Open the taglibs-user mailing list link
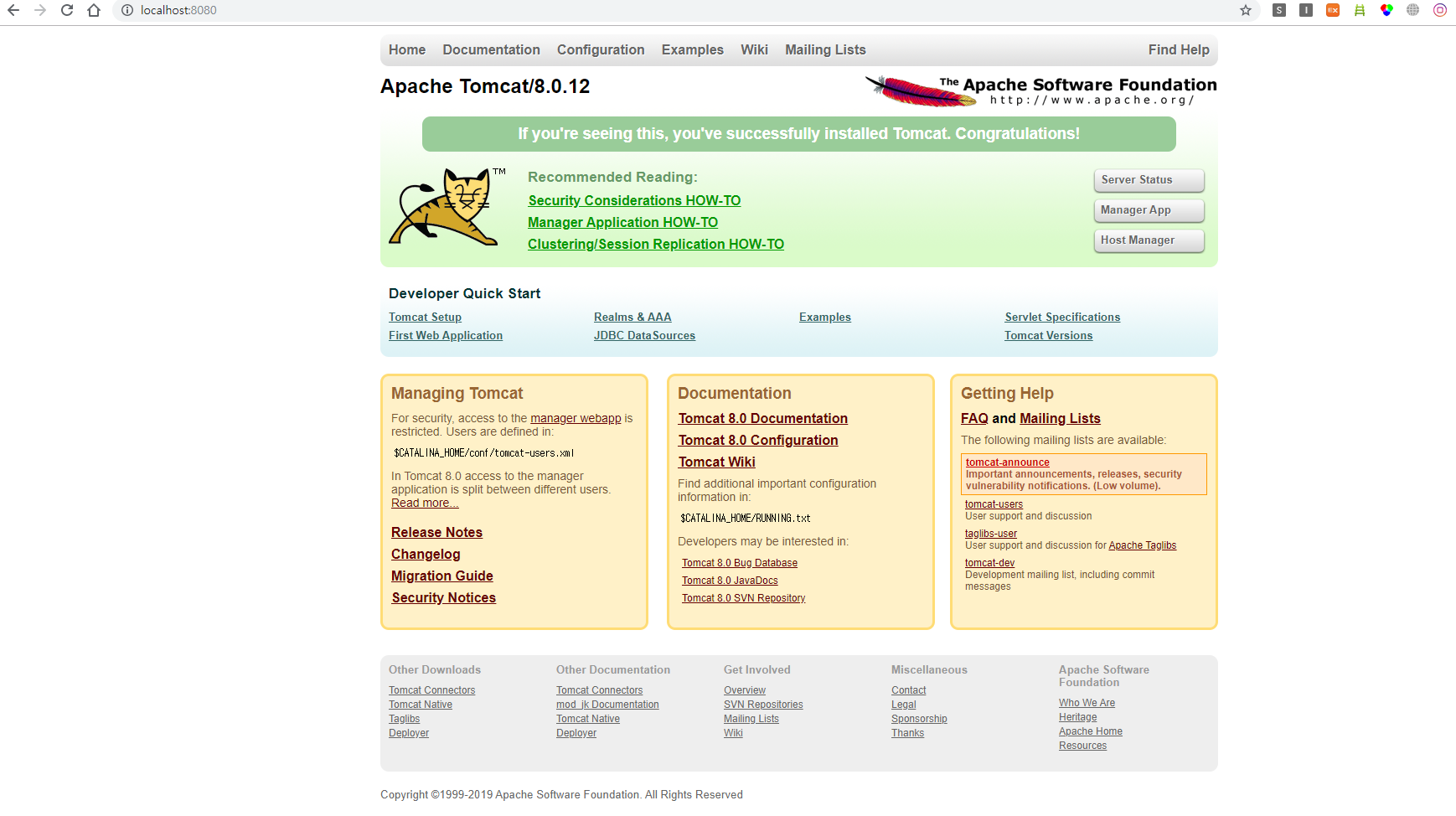The height and width of the screenshot is (816, 1456). [x=991, y=534]
